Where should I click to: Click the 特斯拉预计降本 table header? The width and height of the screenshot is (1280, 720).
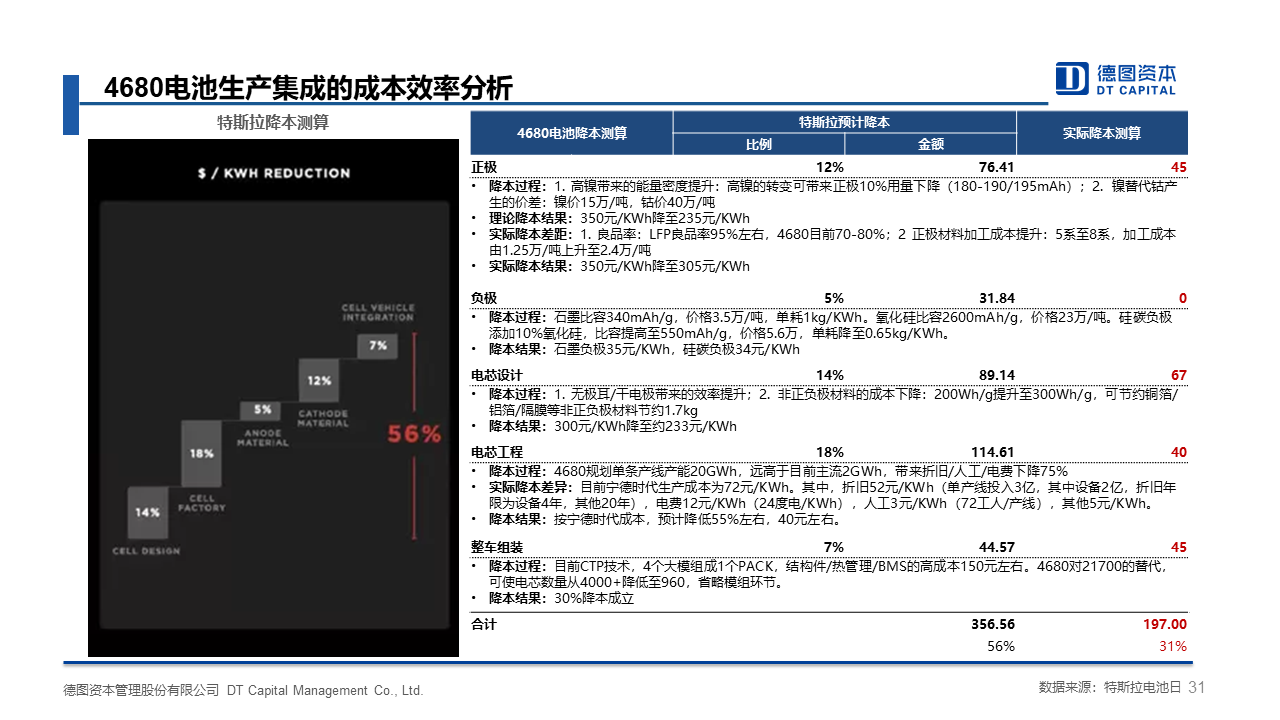coord(844,122)
